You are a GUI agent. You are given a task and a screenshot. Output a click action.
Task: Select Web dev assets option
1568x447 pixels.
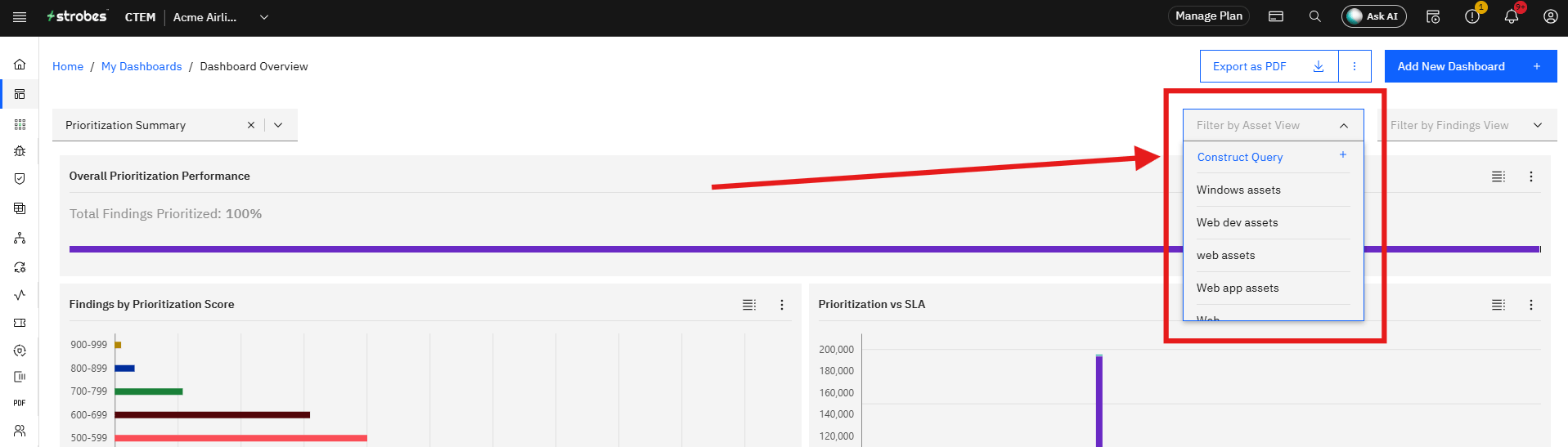coord(1273,222)
